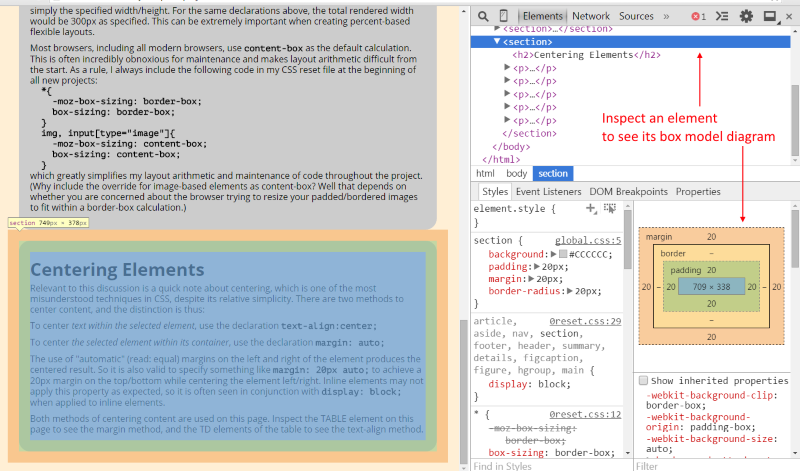Click the element.style rule selector
The width and height of the screenshot is (800, 471).
pyautogui.click(x=509, y=208)
